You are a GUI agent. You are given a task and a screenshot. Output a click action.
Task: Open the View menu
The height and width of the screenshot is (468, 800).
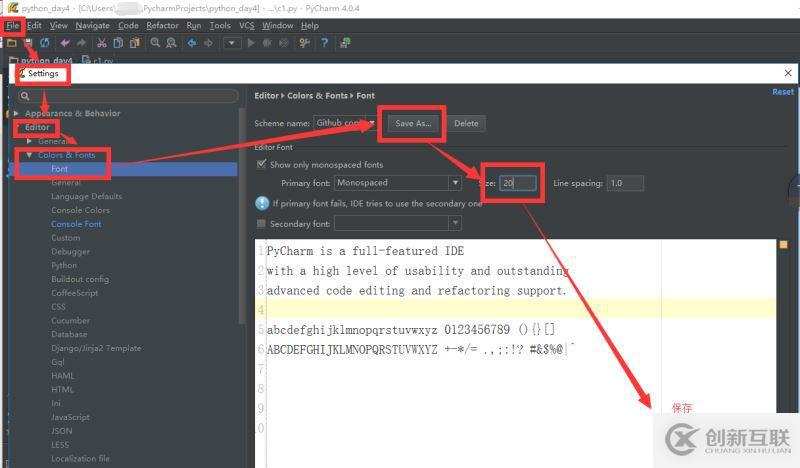pos(58,26)
